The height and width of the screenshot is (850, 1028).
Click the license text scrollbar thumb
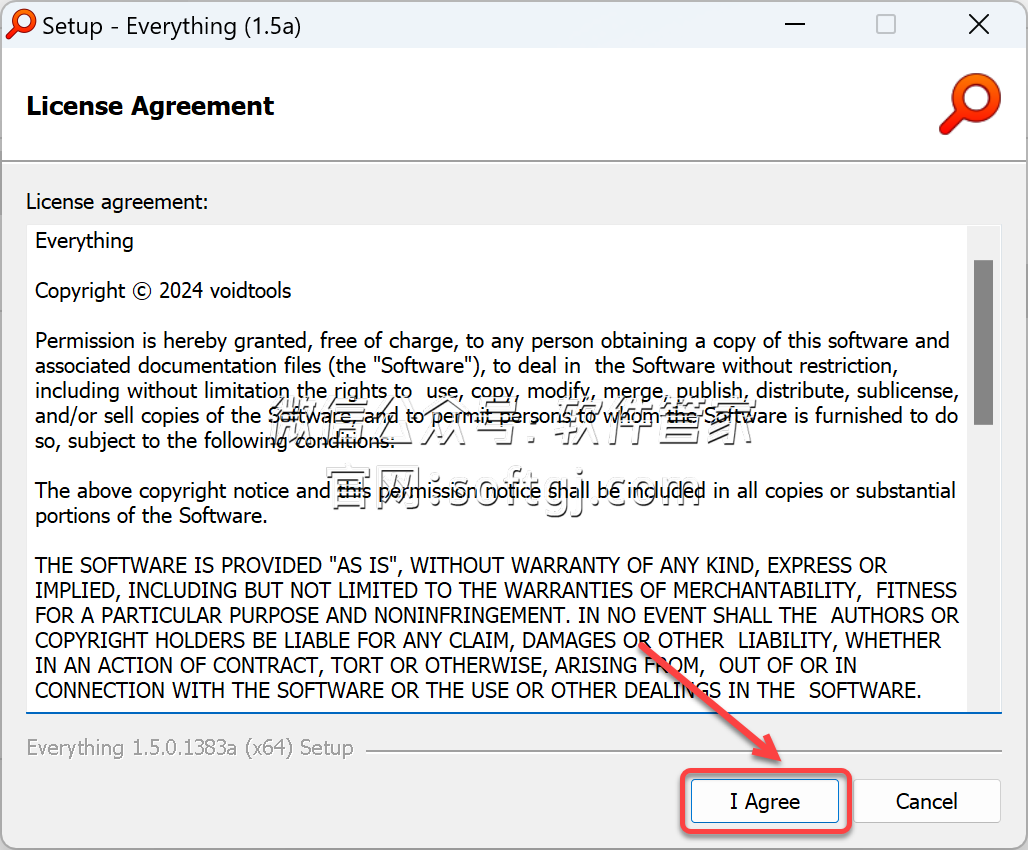point(983,342)
